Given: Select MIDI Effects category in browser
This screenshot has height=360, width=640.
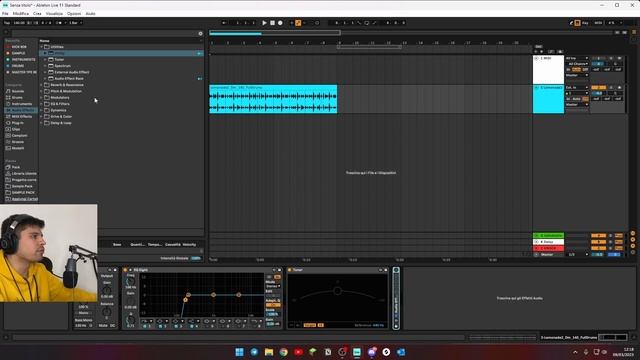Looking at the screenshot, I should click(x=21, y=116).
